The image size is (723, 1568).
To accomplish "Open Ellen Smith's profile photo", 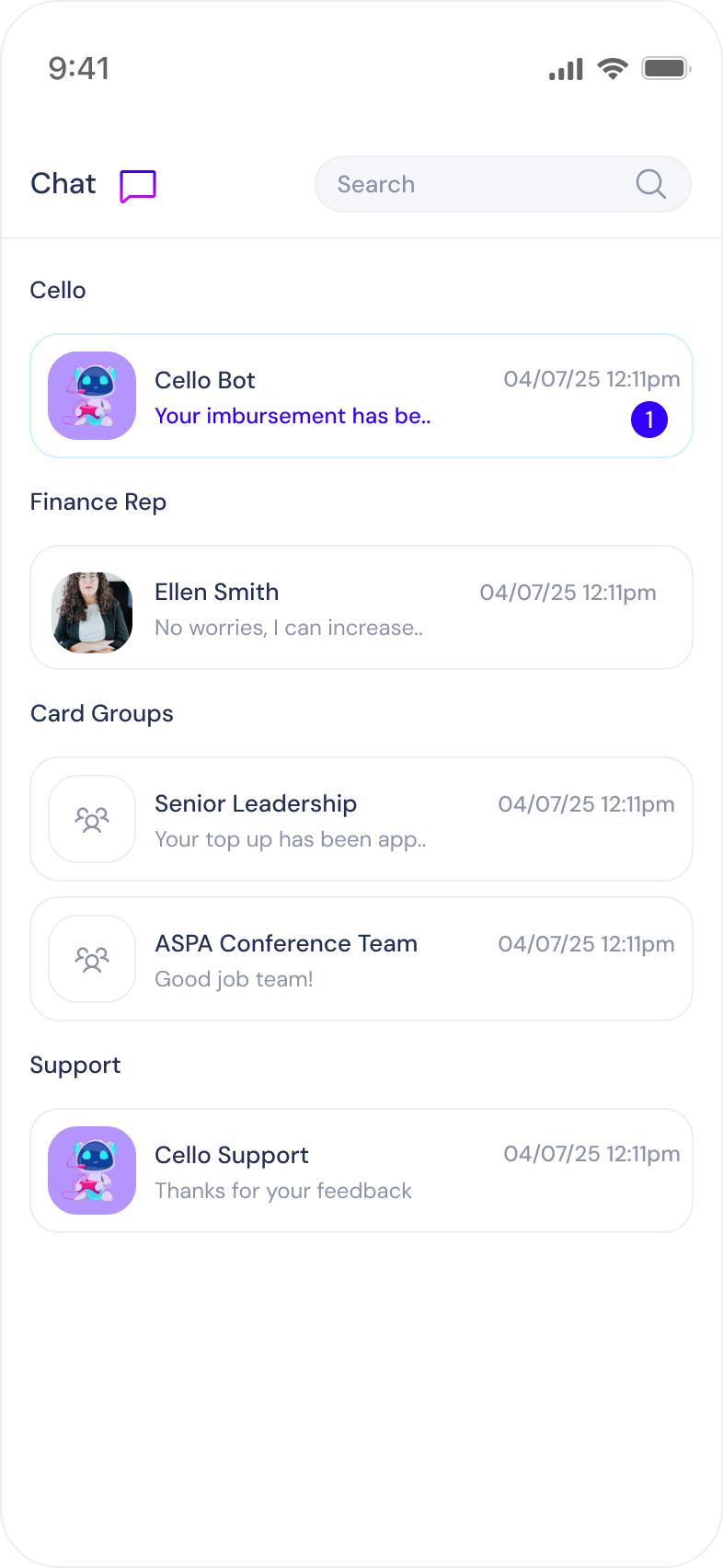I will click(x=92, y=613).
